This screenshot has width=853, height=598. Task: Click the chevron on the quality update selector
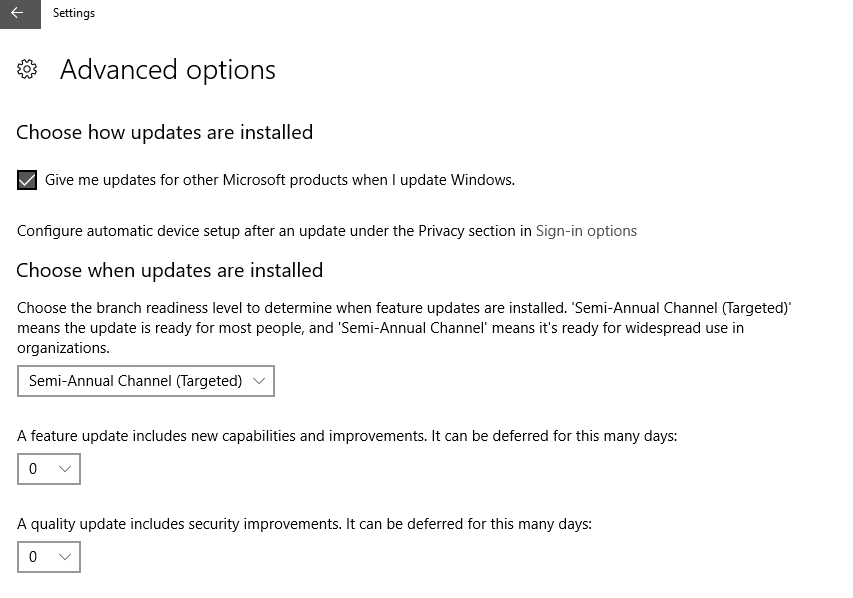pos(63,557)
